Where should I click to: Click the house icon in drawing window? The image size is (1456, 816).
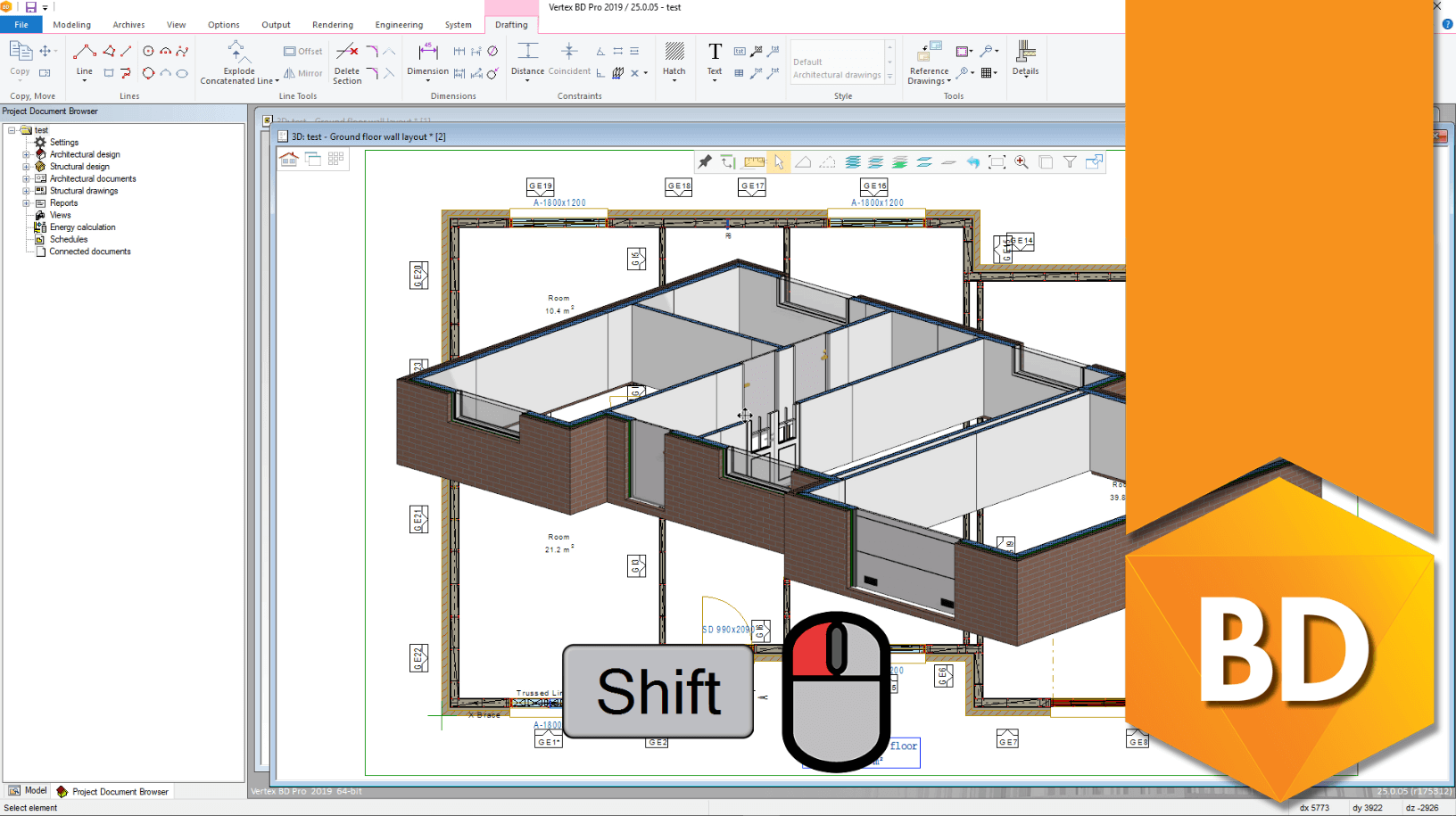point(289,159)
